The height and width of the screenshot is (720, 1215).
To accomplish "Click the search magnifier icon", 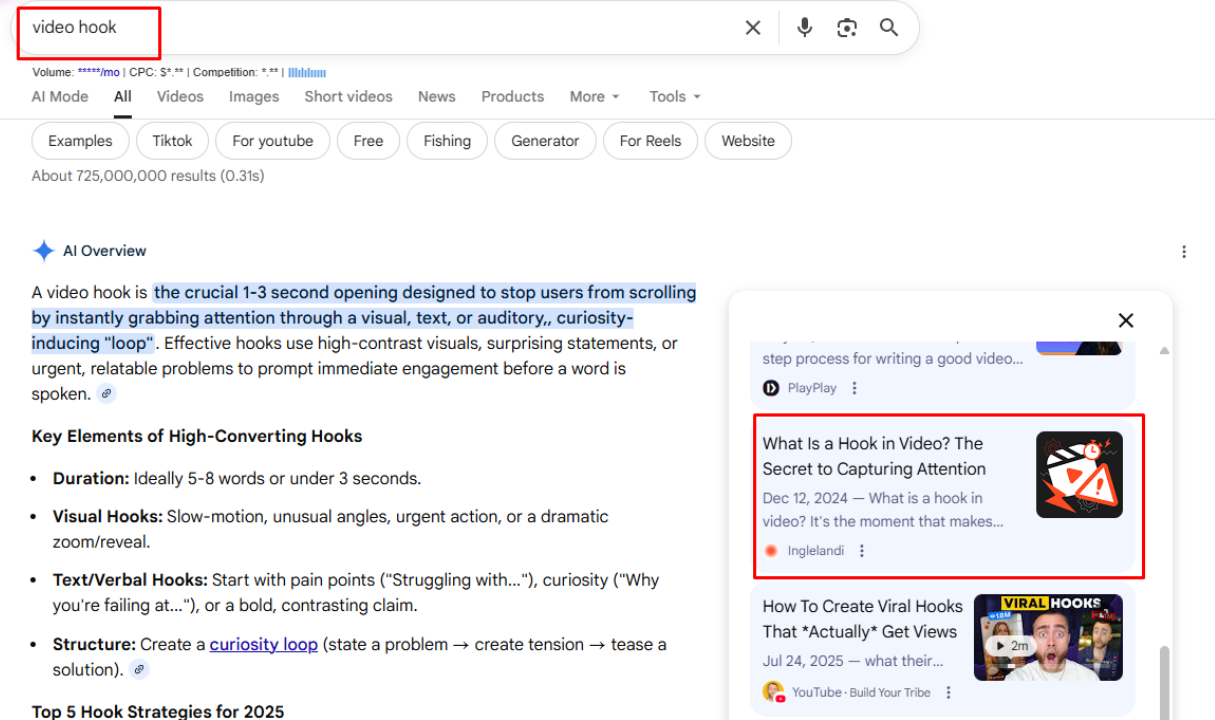I will tap(889, 27).
